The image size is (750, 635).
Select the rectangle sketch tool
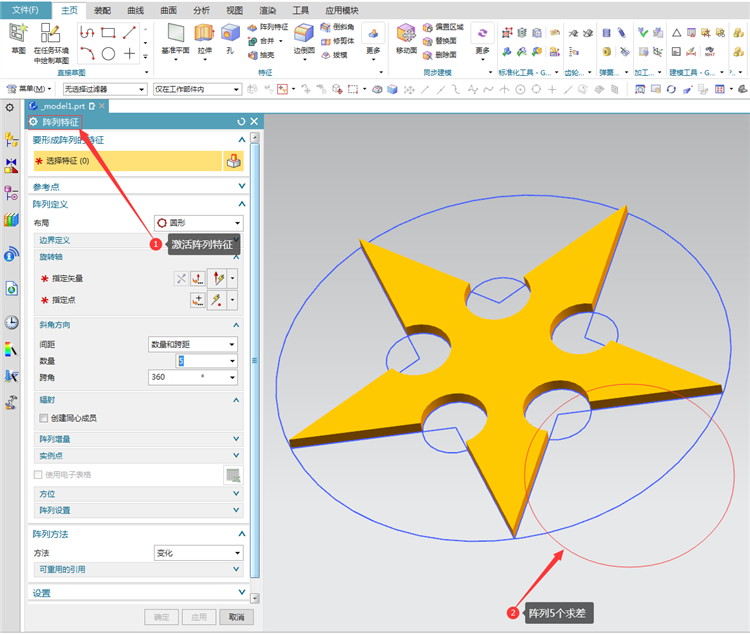pos(108,33)
